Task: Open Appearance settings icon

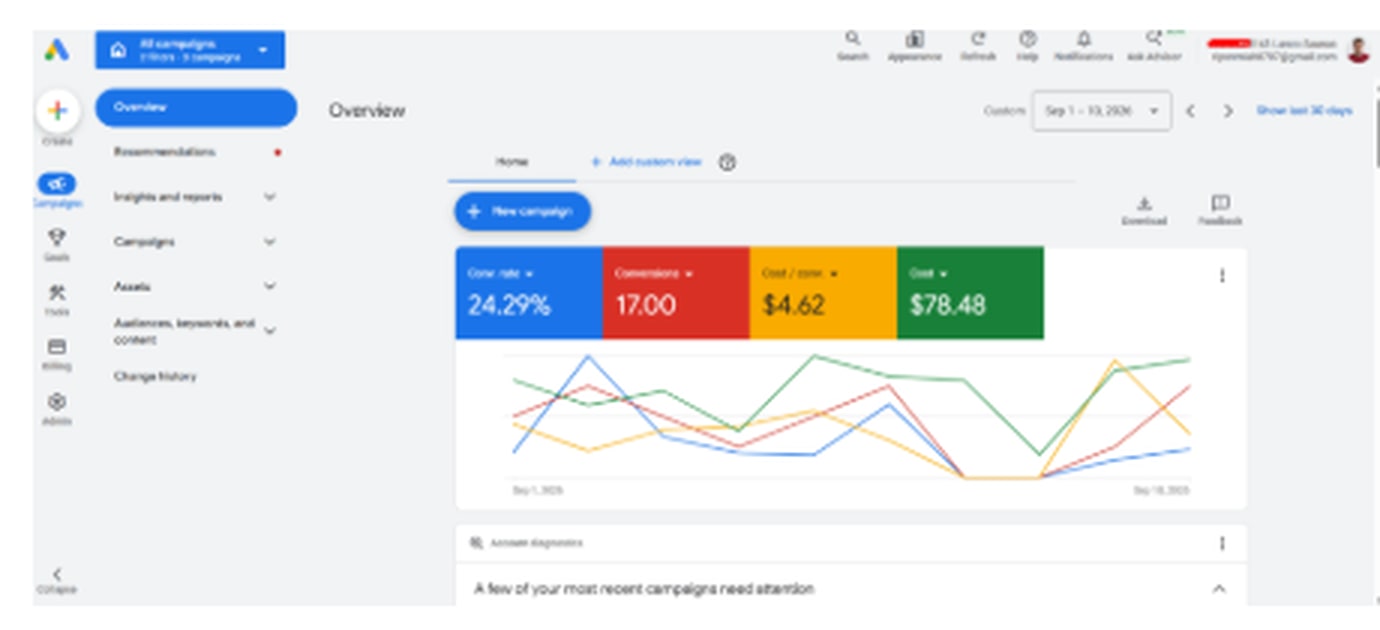Action: coord(914,39)
